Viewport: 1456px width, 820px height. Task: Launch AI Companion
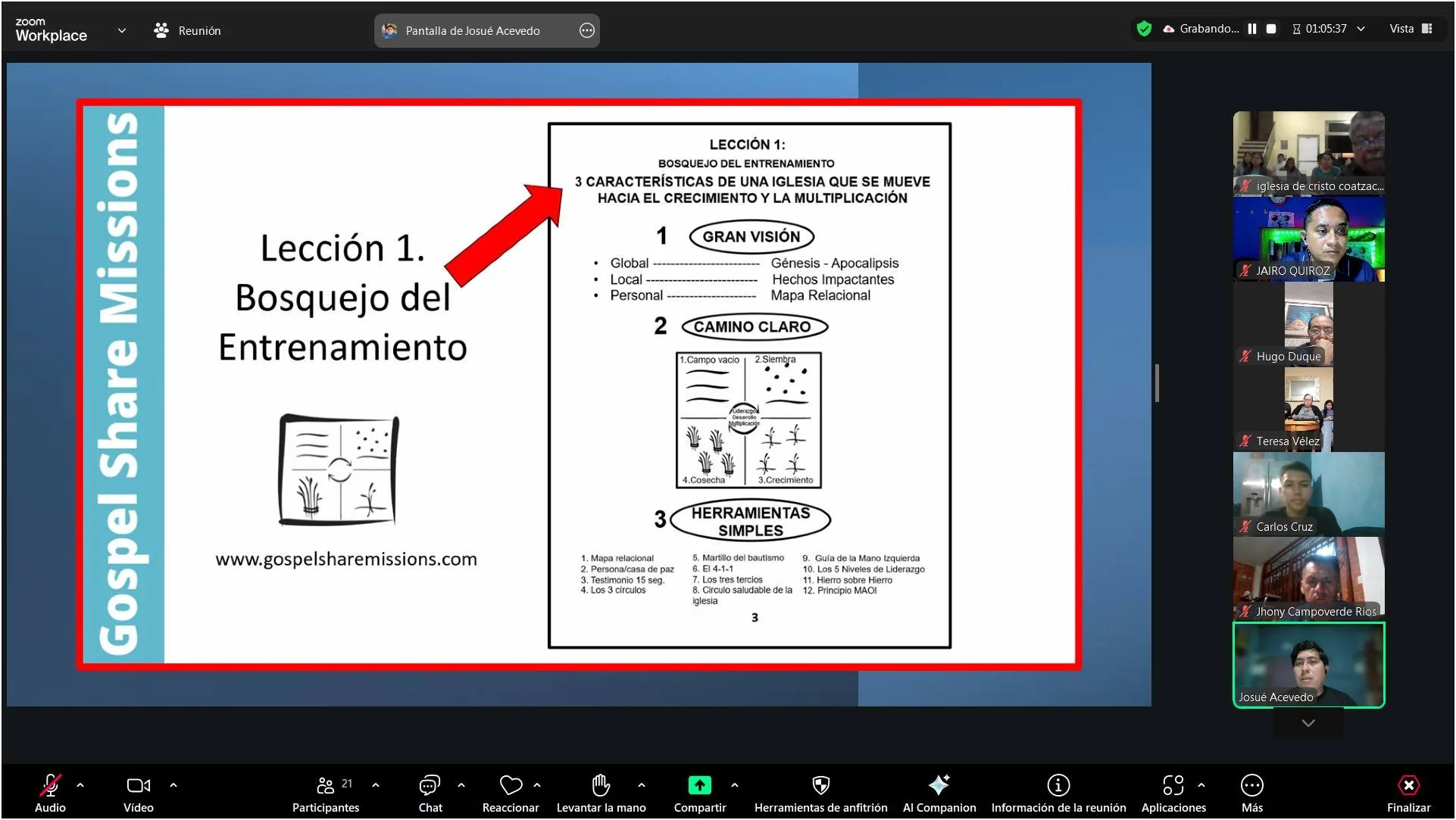click(x=939, y=786)
